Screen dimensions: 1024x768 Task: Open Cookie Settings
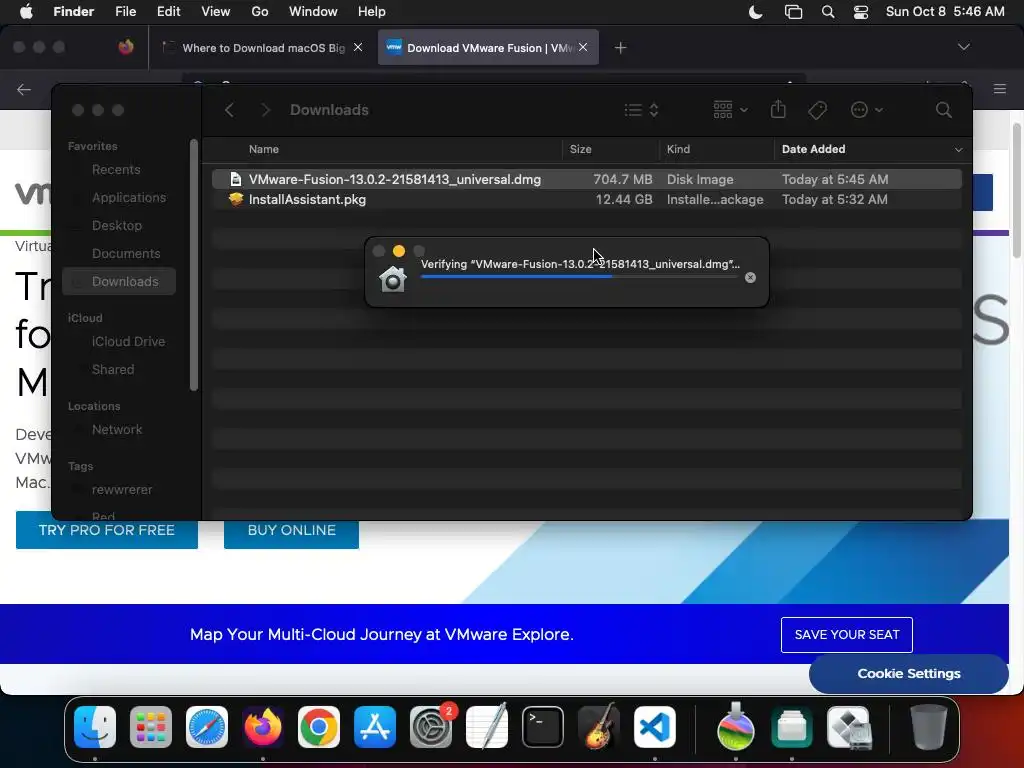coord(908,674)
